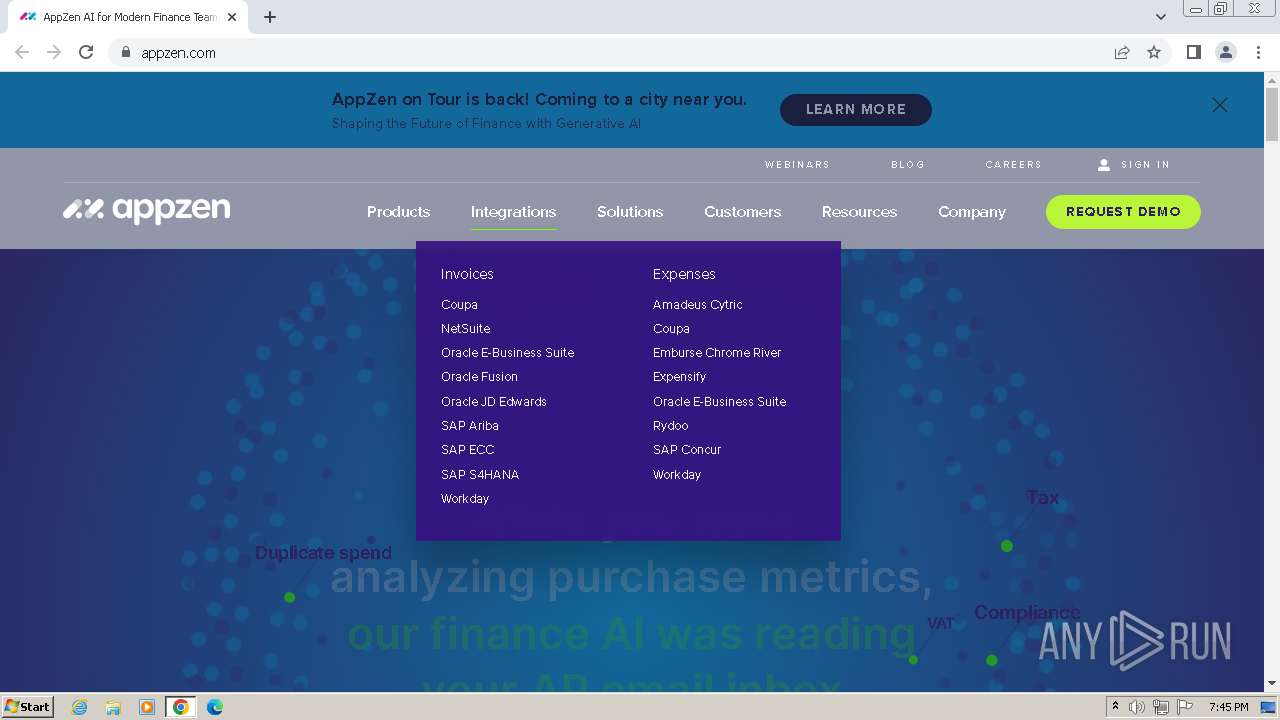
Task: Open the Customers menu
Action: click(742, 212)
